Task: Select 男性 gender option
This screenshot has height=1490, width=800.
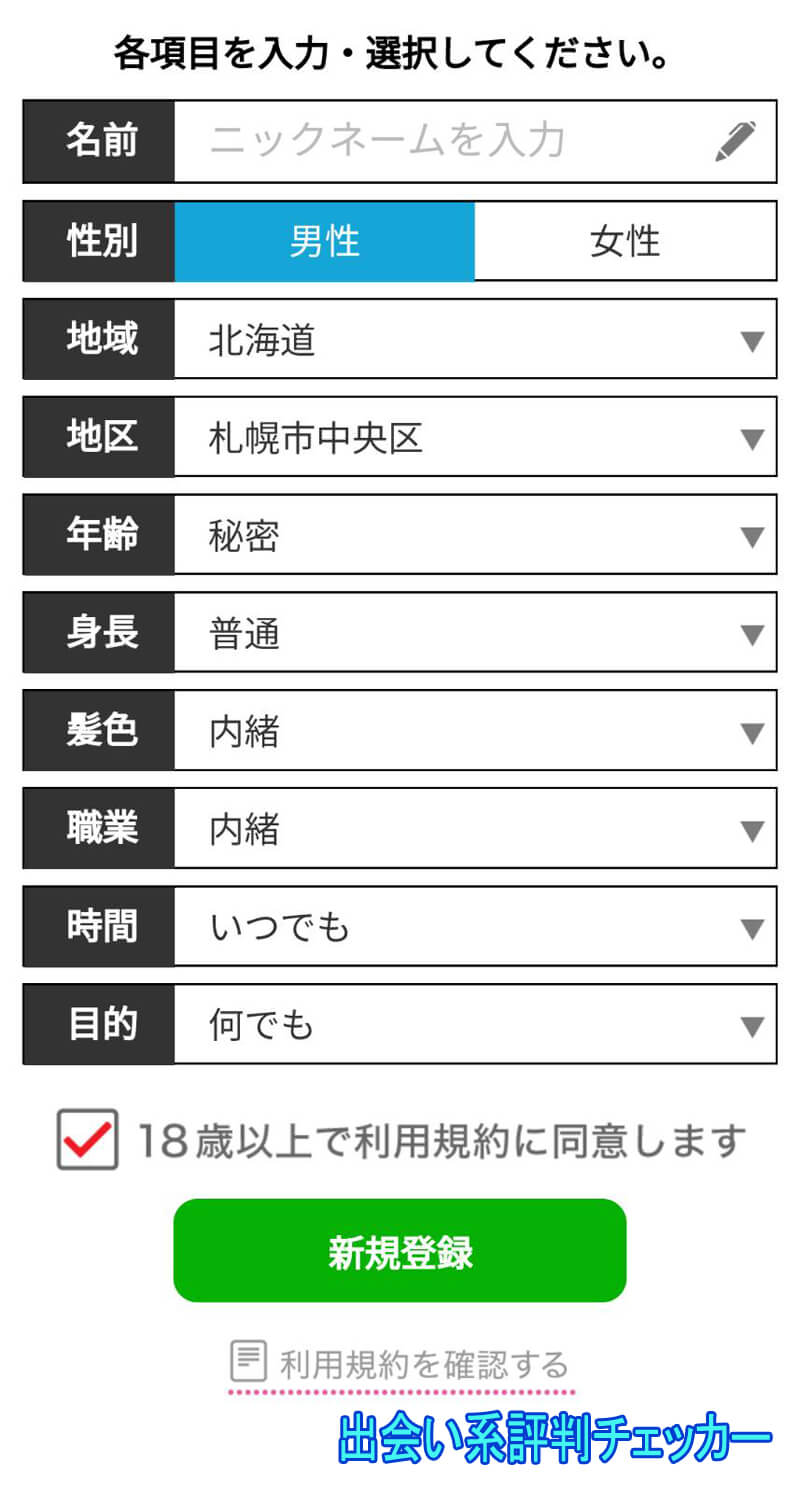Action: [x=324, y=242]
